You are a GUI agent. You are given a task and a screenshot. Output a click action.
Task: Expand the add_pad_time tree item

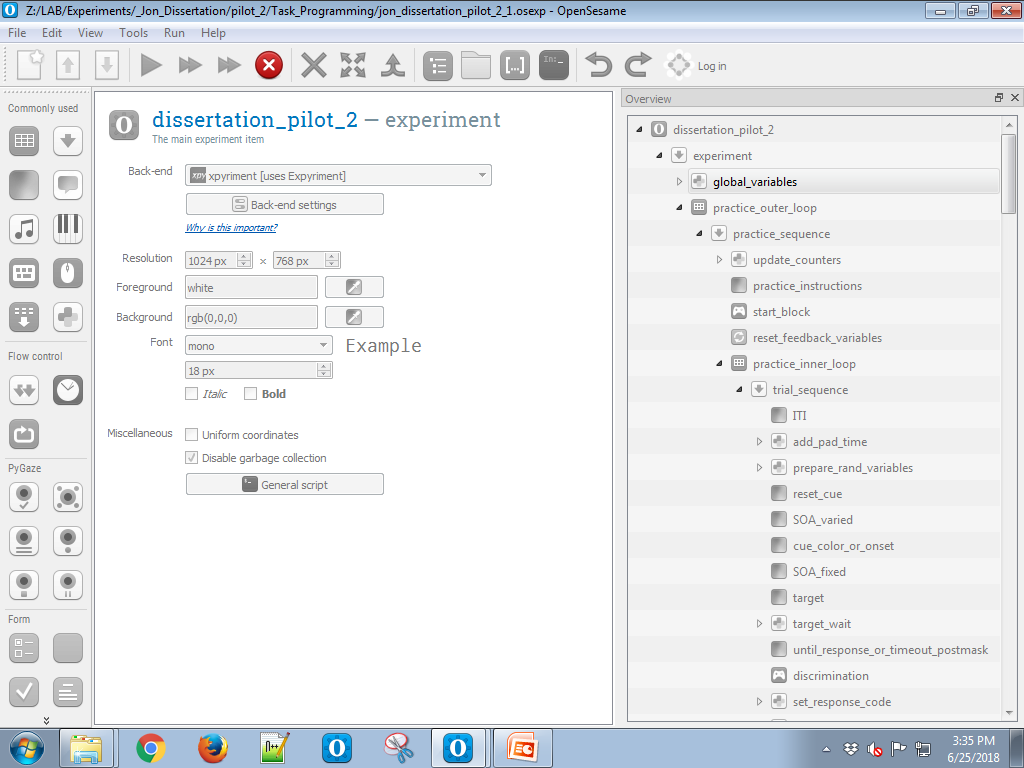[x=759, y=441]
